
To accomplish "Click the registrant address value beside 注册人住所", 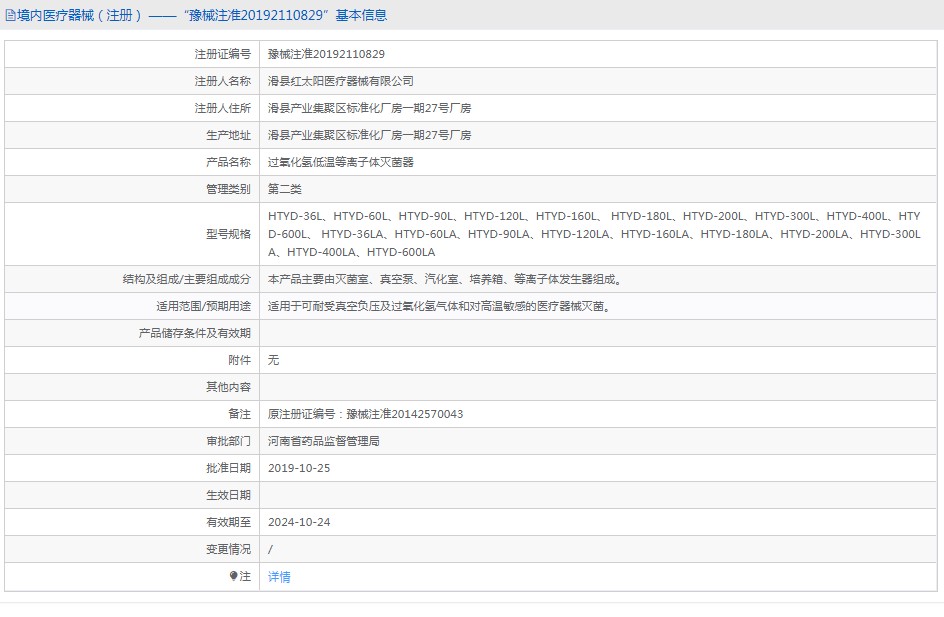I will [x=370, y=108].
